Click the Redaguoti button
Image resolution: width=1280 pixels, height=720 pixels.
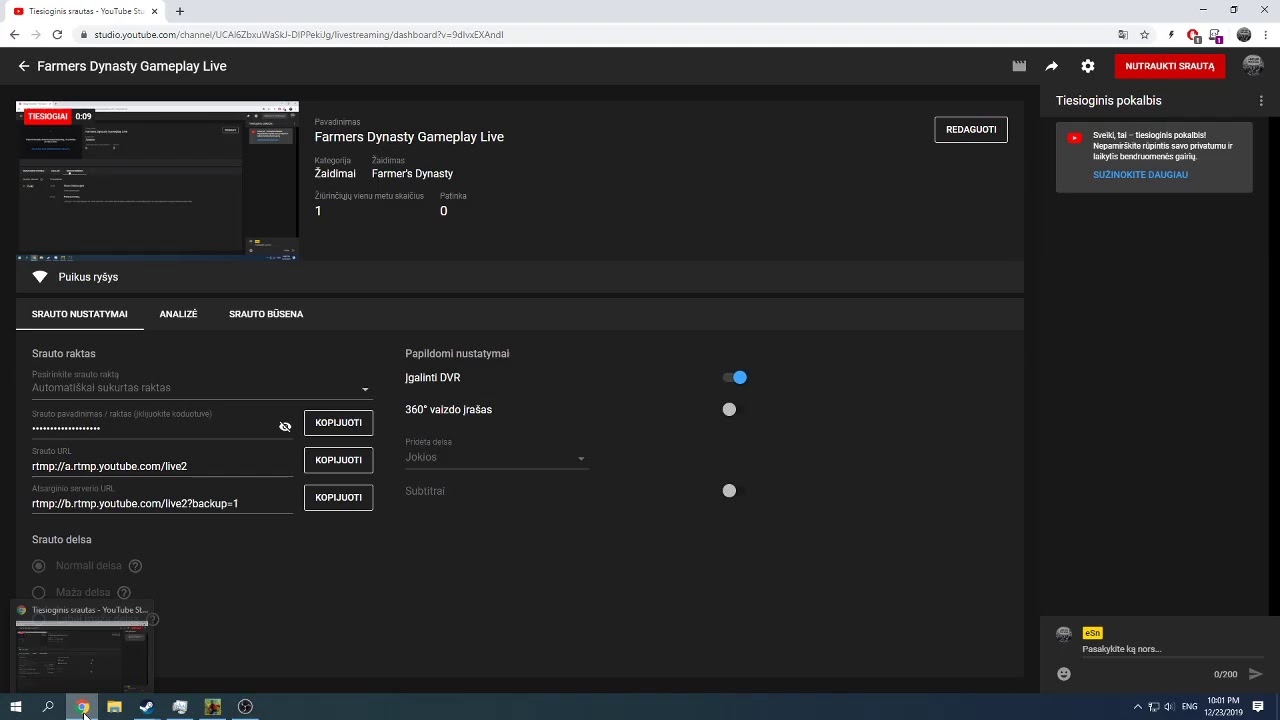(971, 130)
